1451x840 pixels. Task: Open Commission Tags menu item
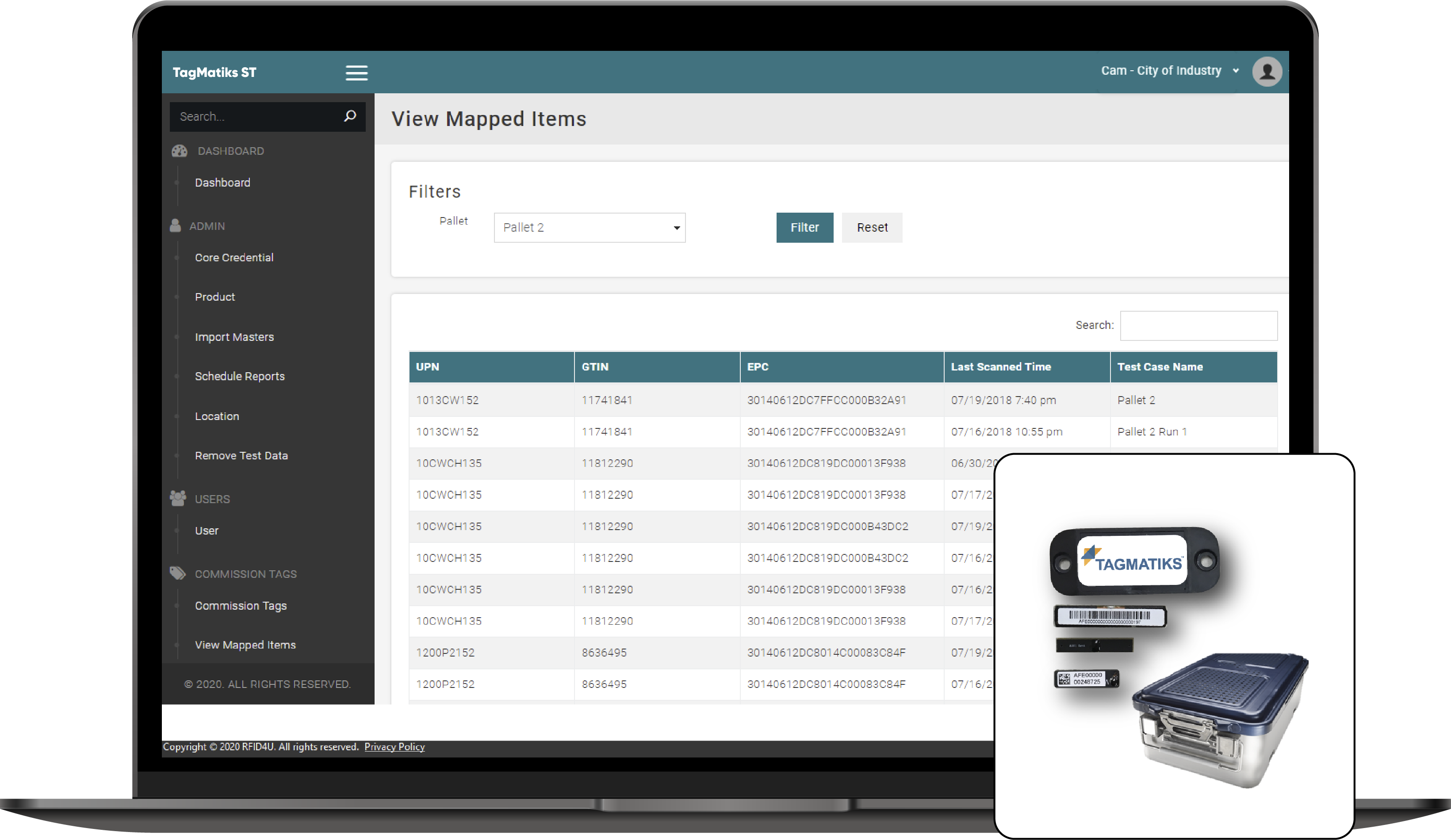click(240, 606)
